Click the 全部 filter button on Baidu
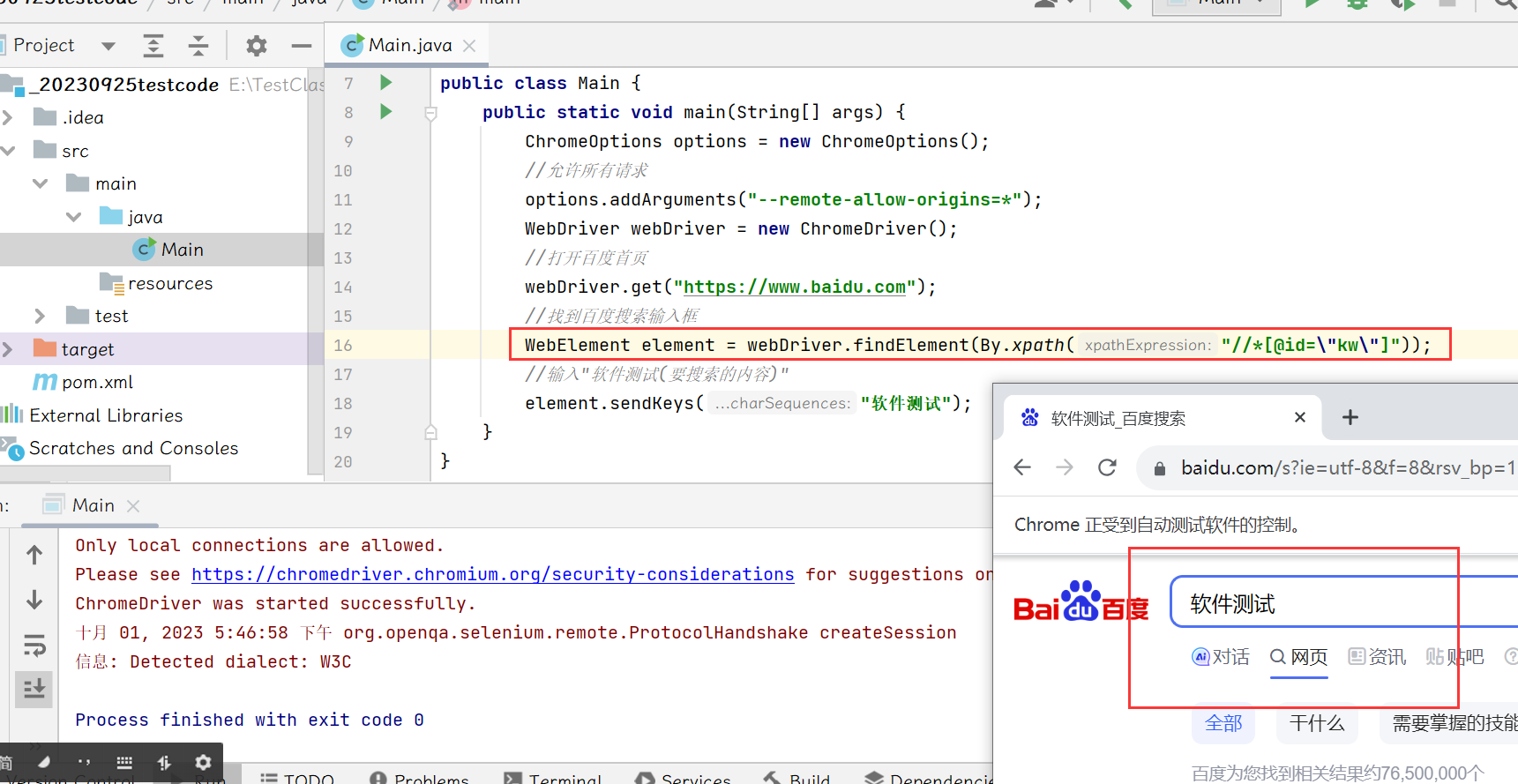 point(1223,723)
